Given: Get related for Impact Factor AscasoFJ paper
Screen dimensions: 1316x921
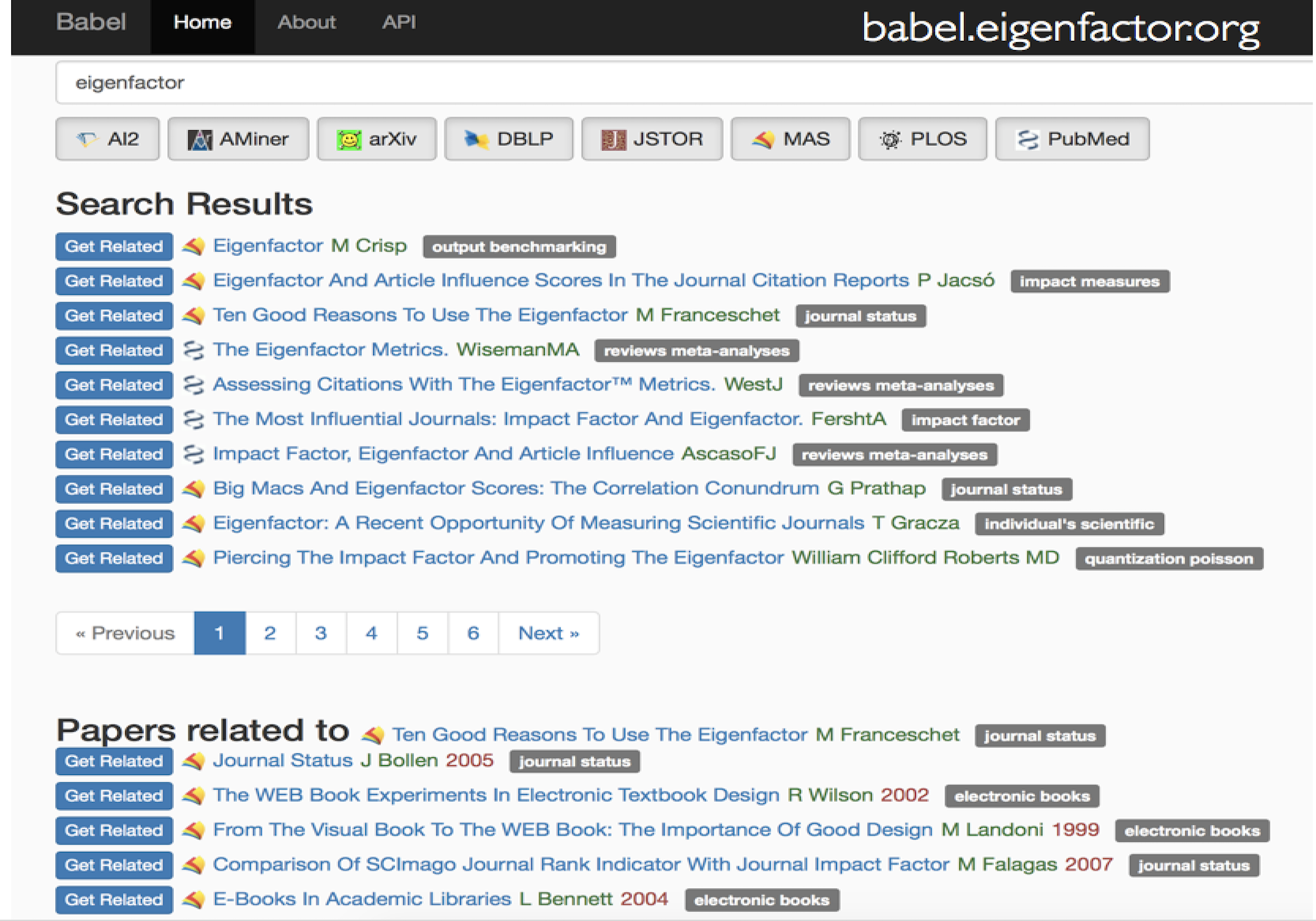Looking at the screenshot, I should tap(114, 454).
